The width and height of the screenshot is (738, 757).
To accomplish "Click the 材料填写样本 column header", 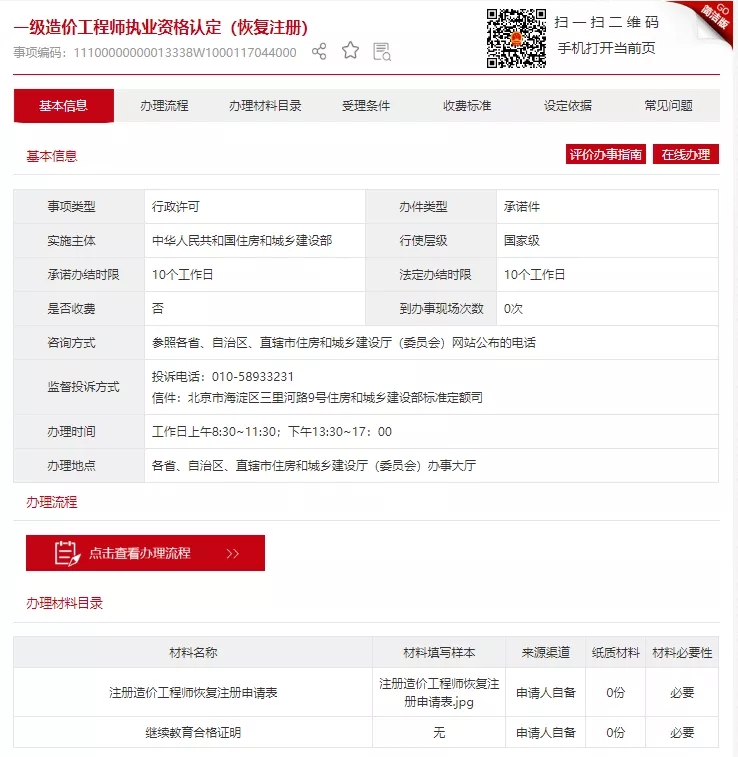I will point(439,653).
